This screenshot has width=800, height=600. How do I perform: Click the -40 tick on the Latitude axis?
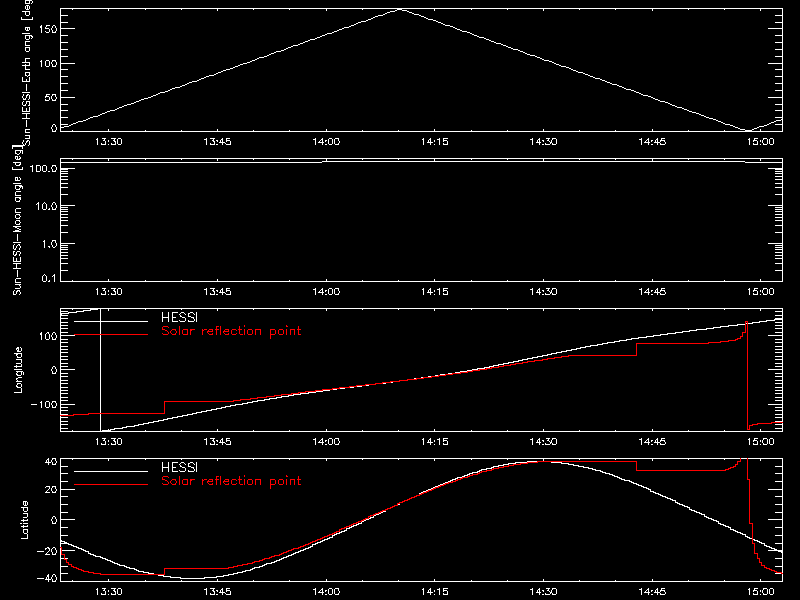coord(47,578)
